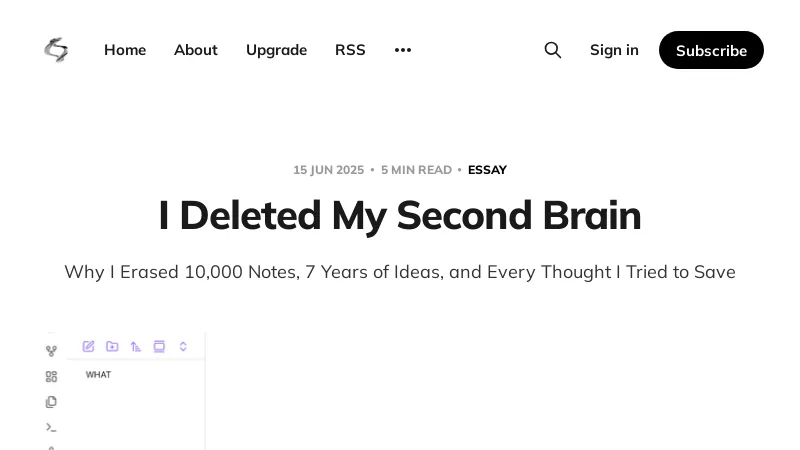Toggle the purple expand/collapse chevrons icon

(183, 347)
